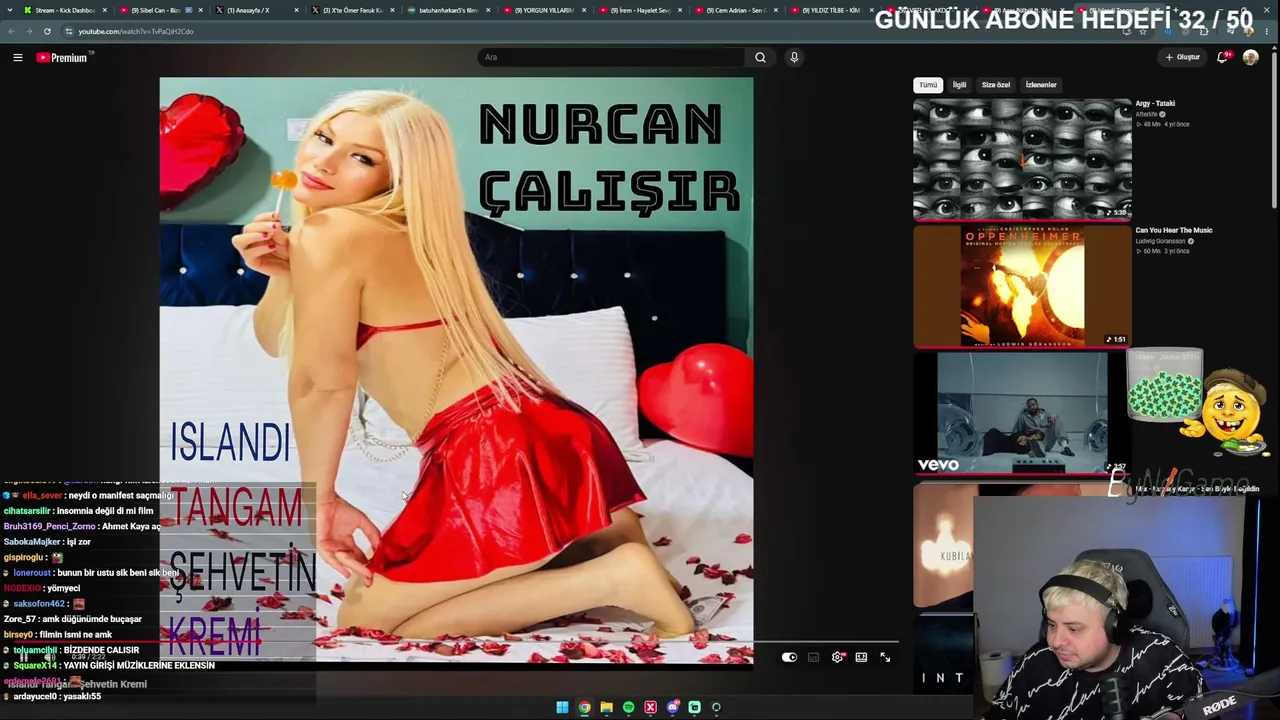
Task: Switch to the Anasayfa / X tab
Action: pos(255,10)
